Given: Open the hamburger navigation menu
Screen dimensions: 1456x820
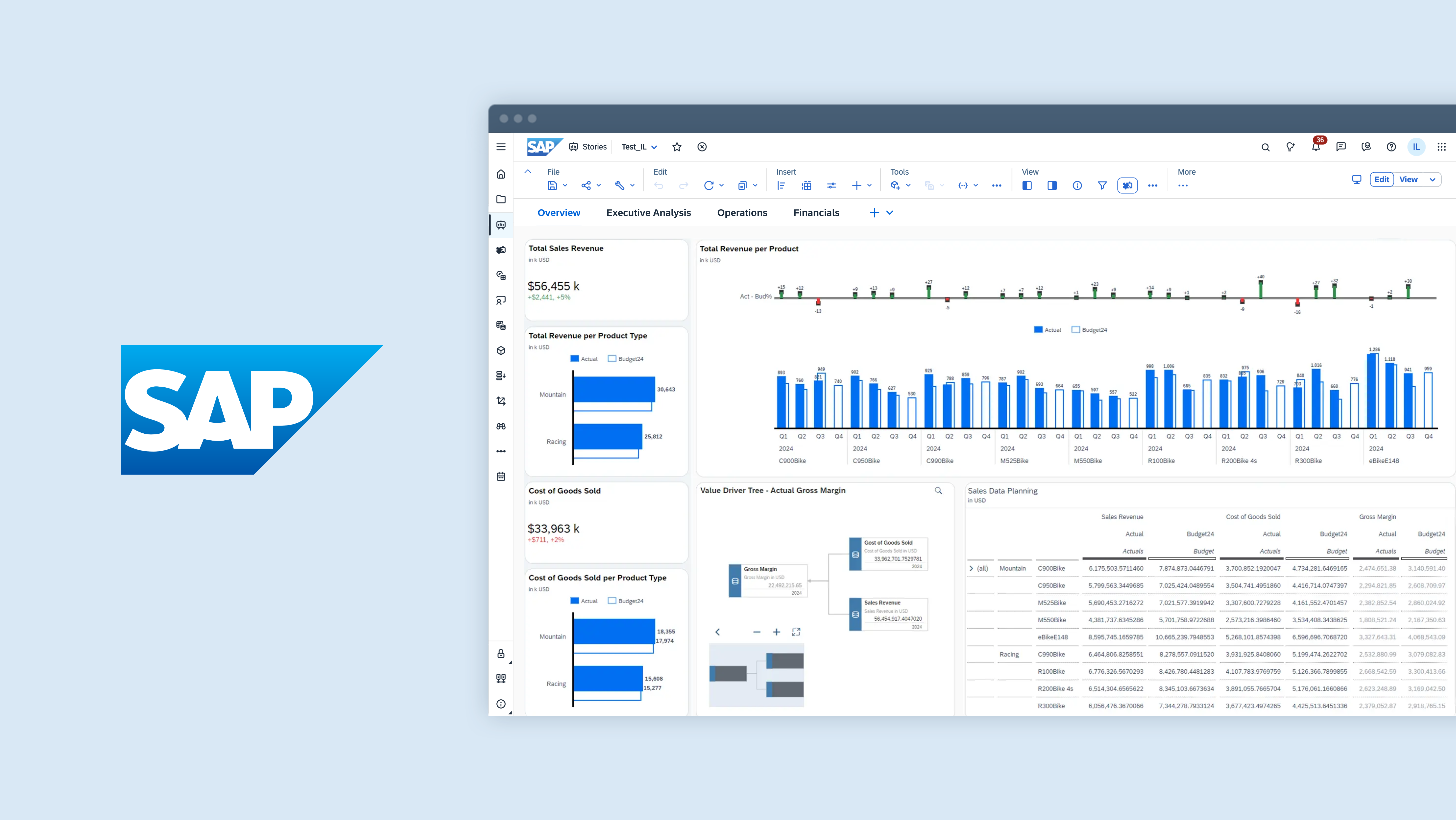Looking at the screenshot, I should click(x=501, y=147).
